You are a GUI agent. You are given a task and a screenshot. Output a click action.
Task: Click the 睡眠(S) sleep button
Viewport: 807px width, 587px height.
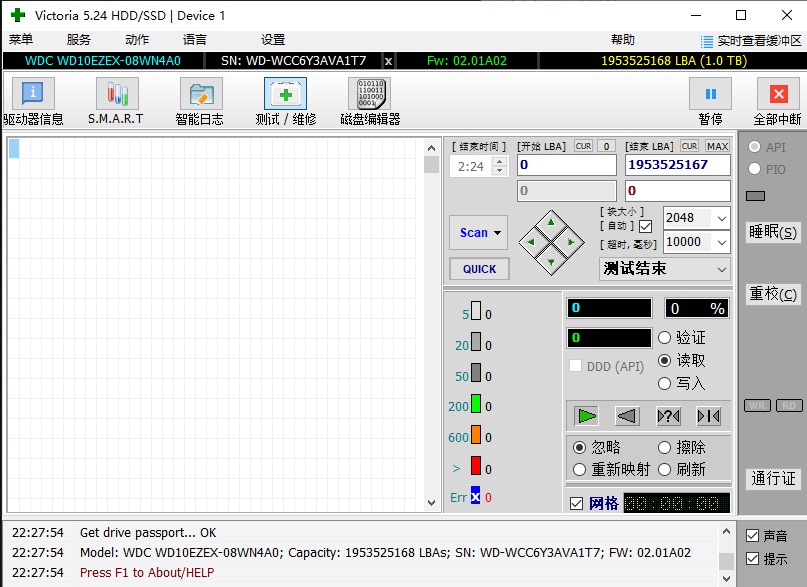[x=773, y=232]
